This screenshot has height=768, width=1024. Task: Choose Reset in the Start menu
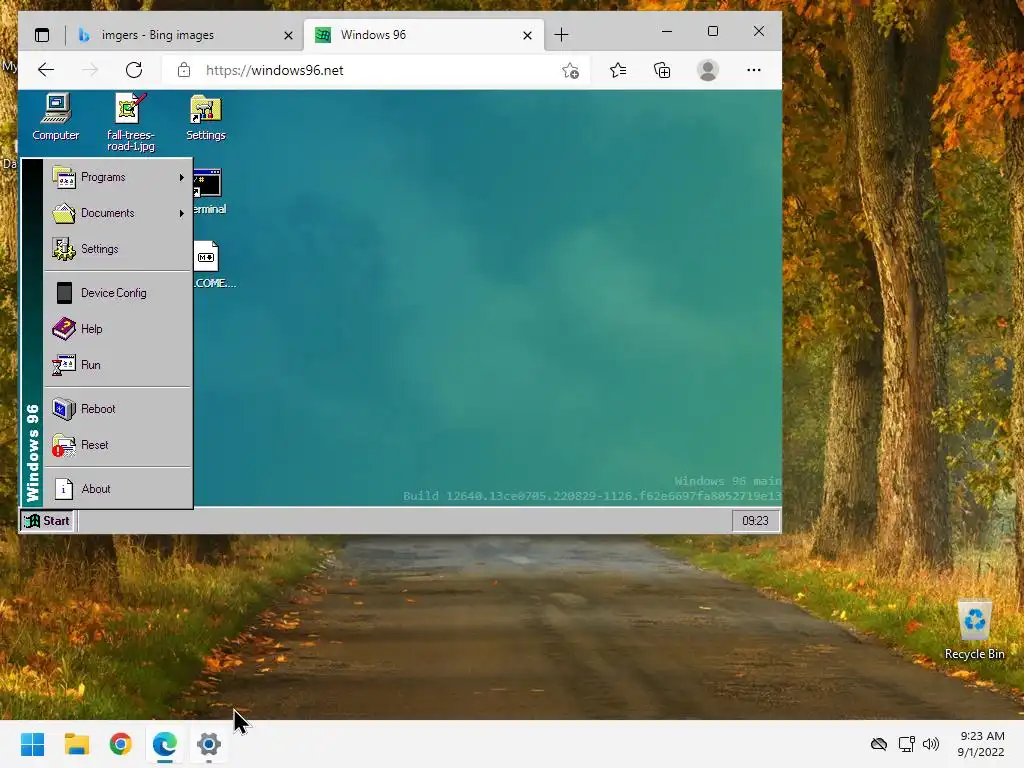coord(118,445)
